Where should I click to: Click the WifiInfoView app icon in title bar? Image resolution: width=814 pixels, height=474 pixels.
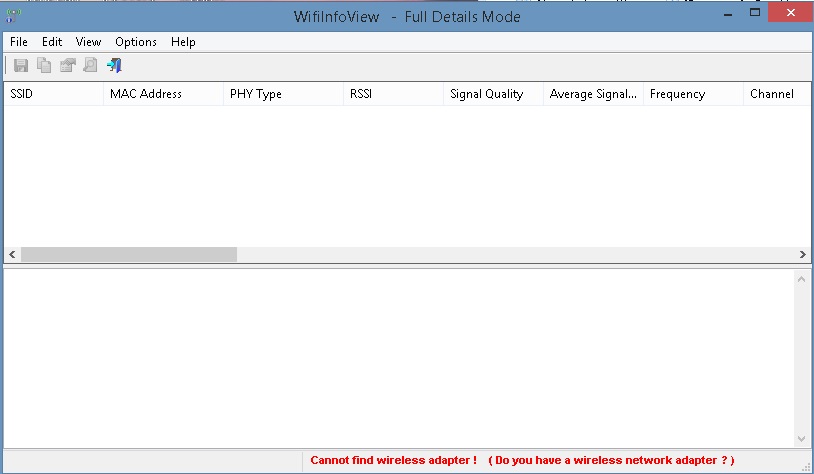pos(12,16)
